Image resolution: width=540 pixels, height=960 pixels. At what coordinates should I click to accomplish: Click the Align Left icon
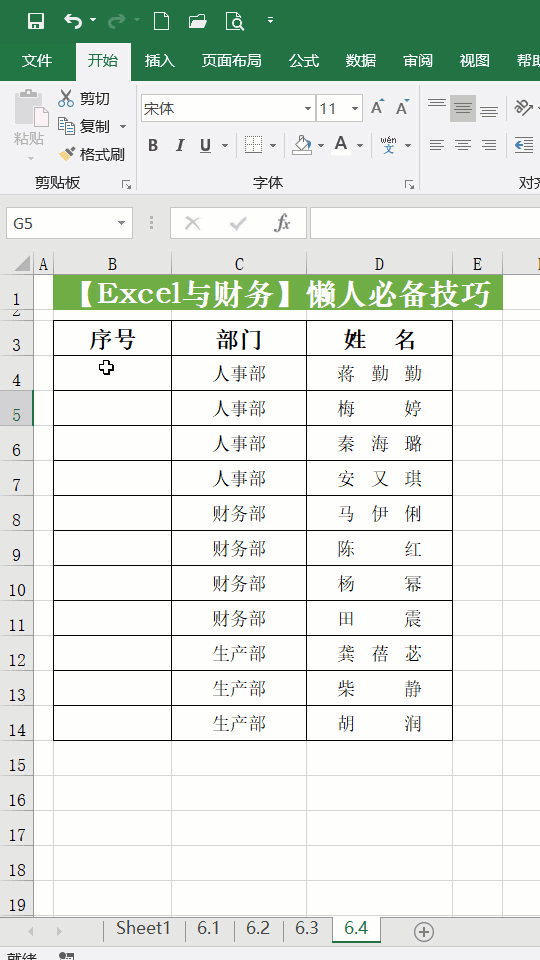pyautogui.click(x=437, y=145)
